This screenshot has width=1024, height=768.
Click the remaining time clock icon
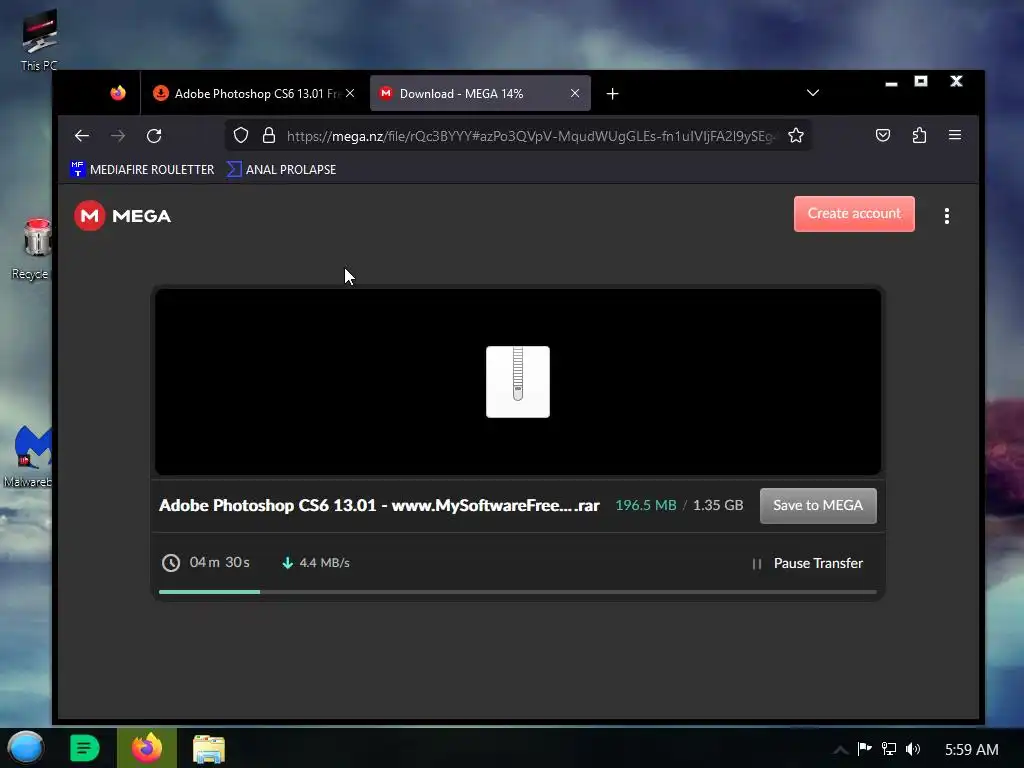(x=171, y=563)
